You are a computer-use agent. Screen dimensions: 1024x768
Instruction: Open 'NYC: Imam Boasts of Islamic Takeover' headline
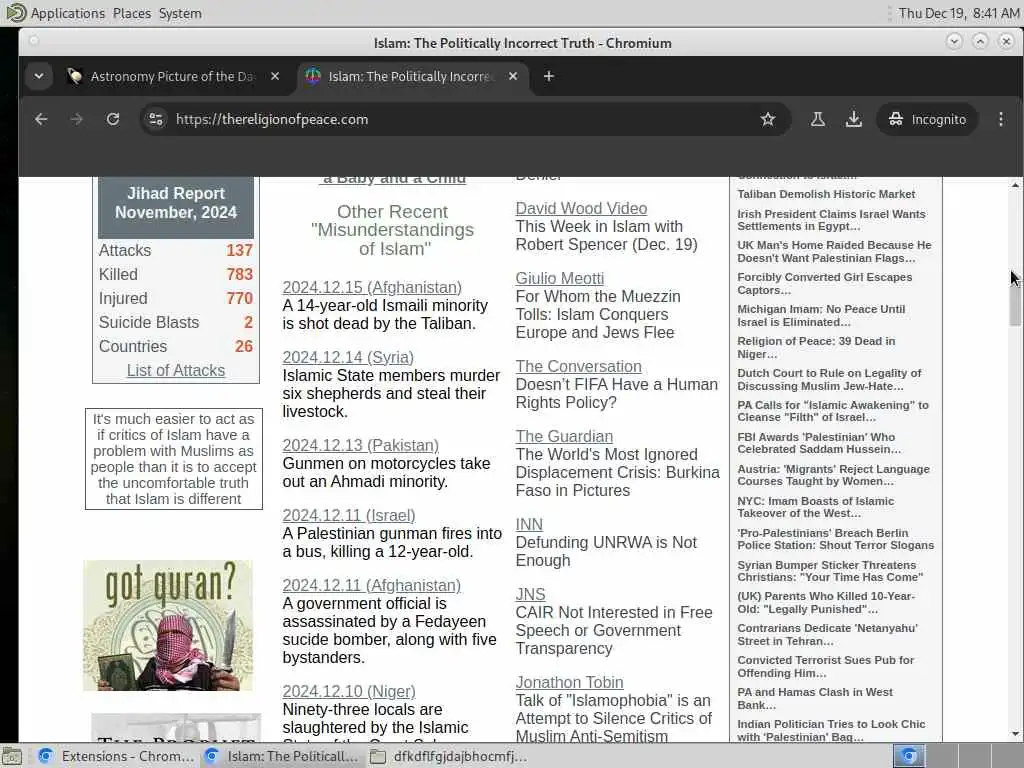tap(816, 507)
